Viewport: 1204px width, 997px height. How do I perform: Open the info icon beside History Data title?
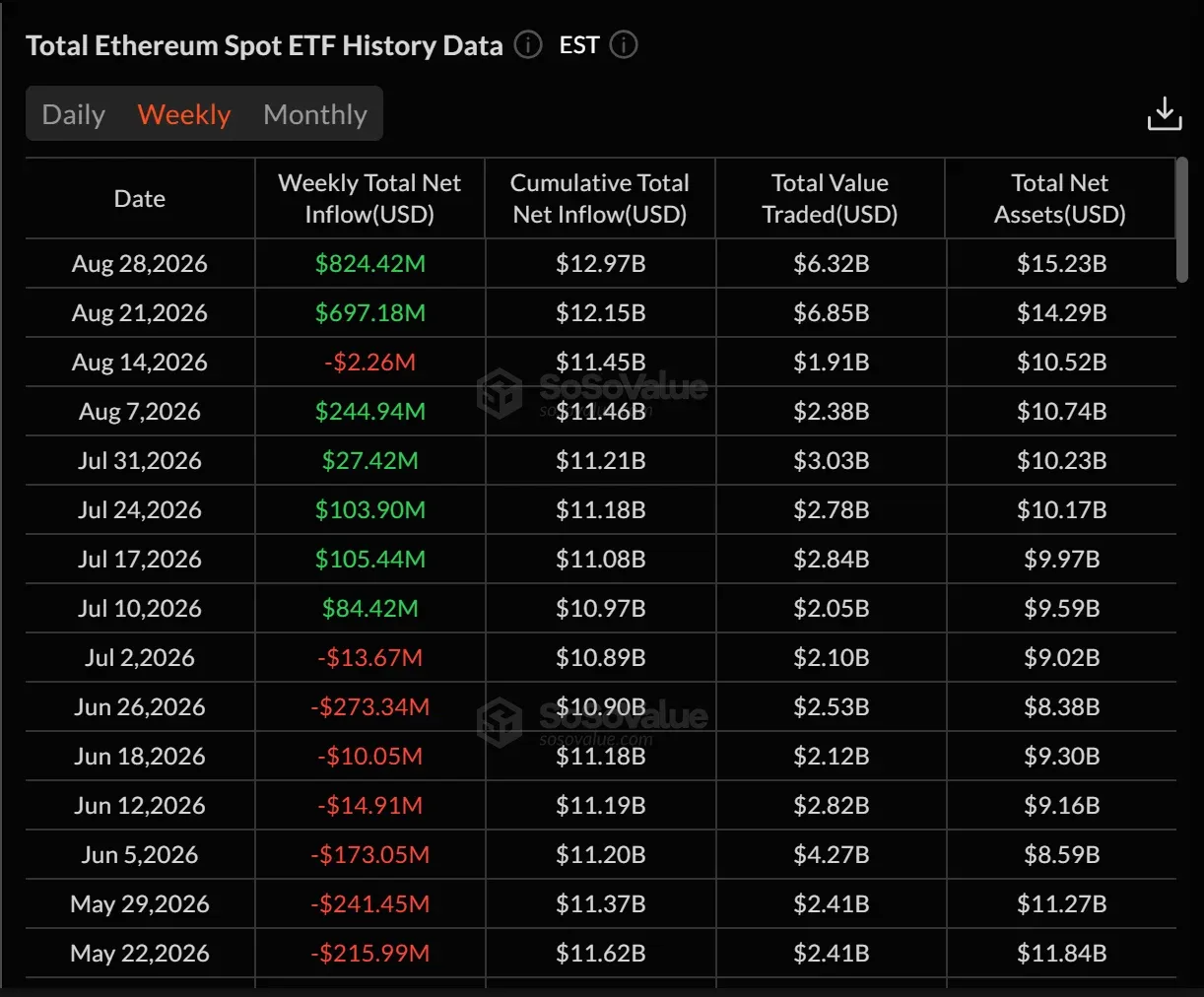click(529, 45)
